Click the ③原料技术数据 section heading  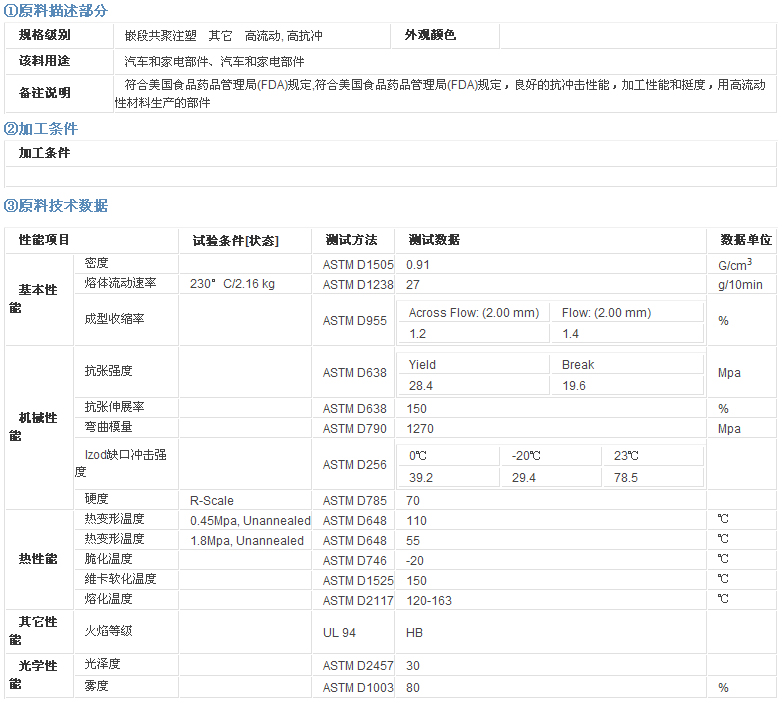click(56, 205)
